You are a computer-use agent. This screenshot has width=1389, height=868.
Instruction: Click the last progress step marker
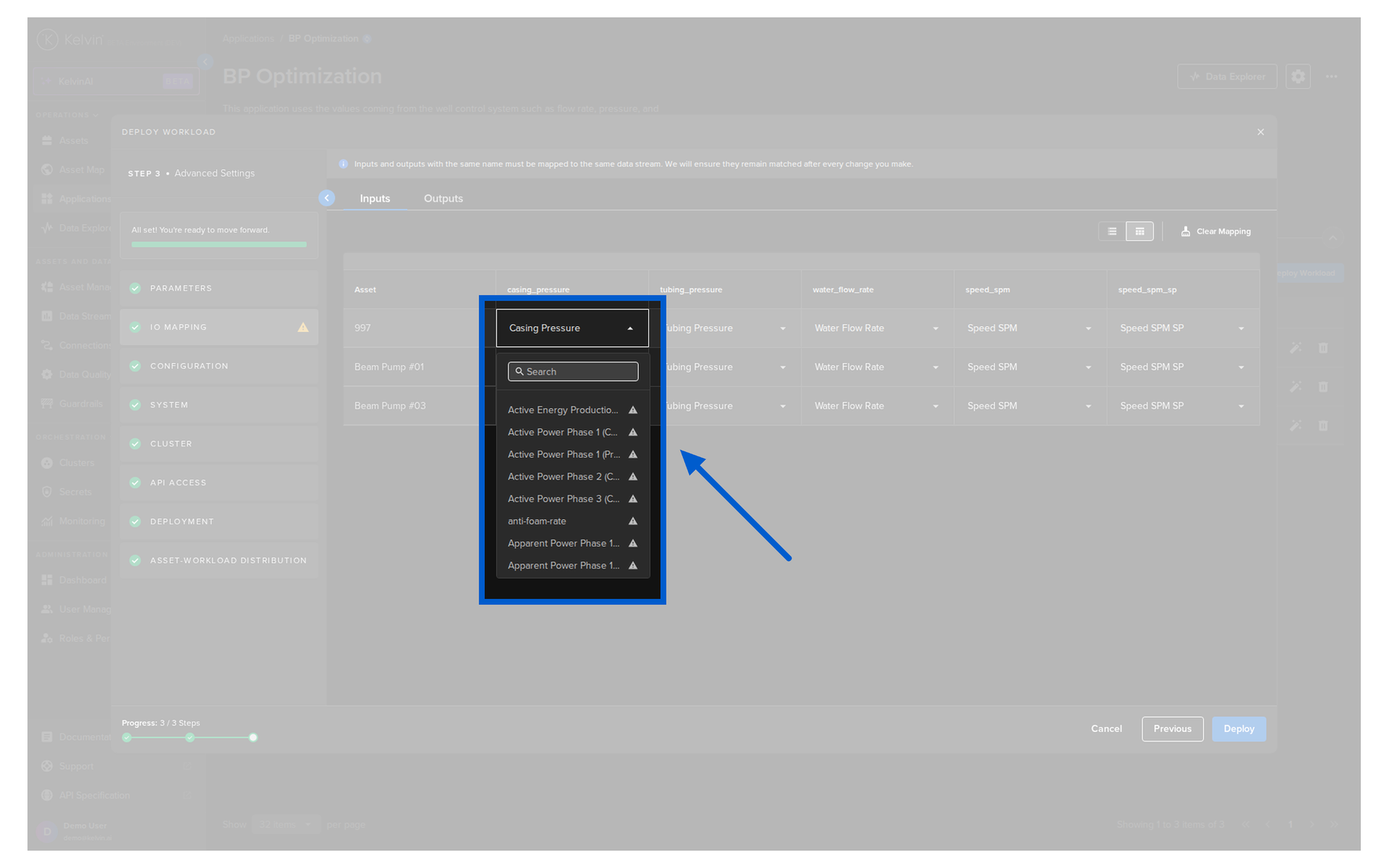253,738
